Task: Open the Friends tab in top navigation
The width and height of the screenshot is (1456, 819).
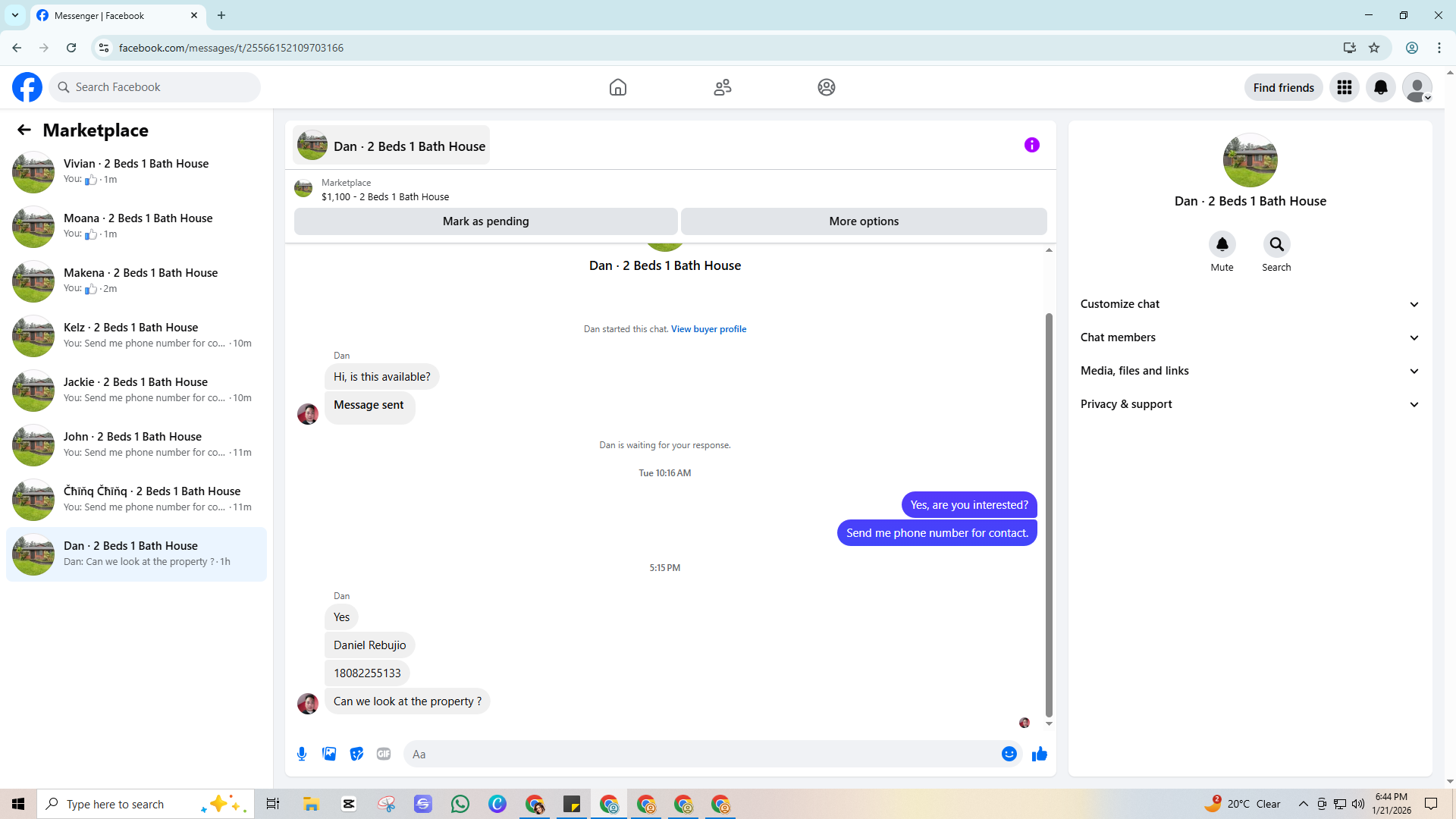Action: pos(722,87)
